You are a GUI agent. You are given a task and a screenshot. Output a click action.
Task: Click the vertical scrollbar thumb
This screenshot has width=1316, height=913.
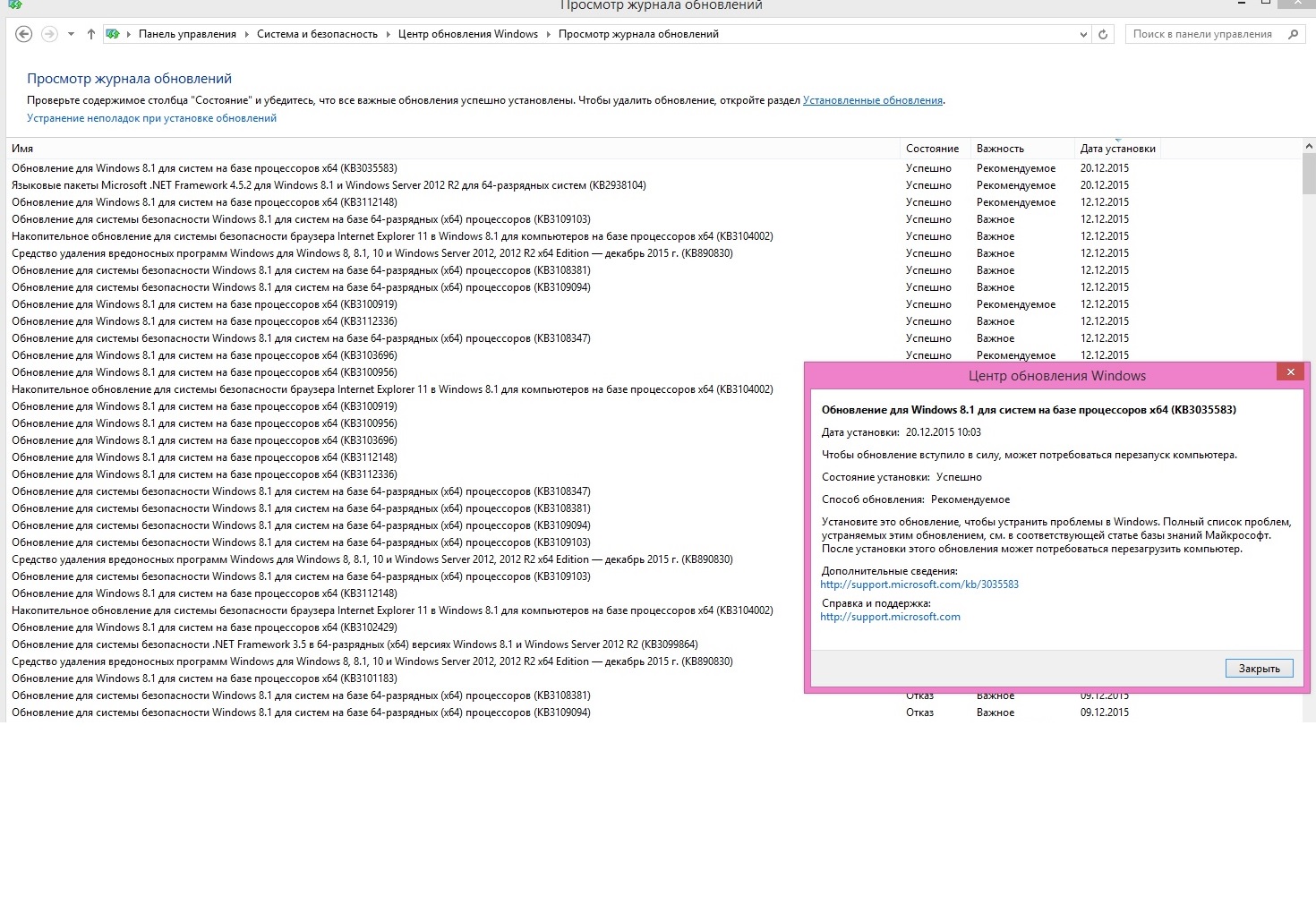click(x=1309, y=174)
